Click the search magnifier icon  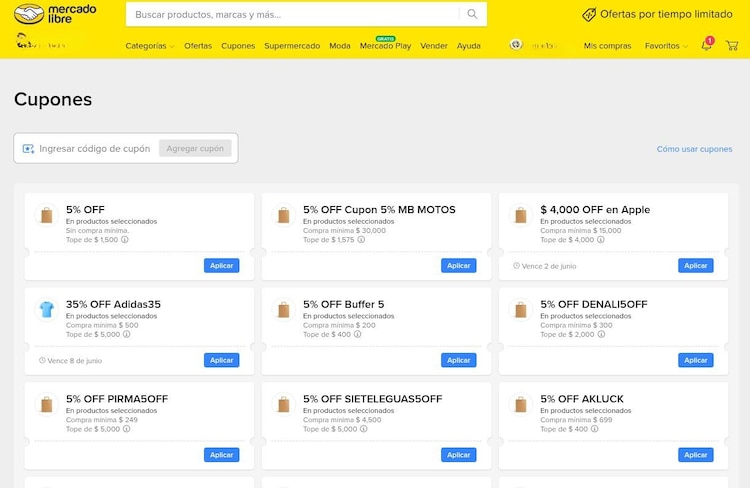point(472,14)
